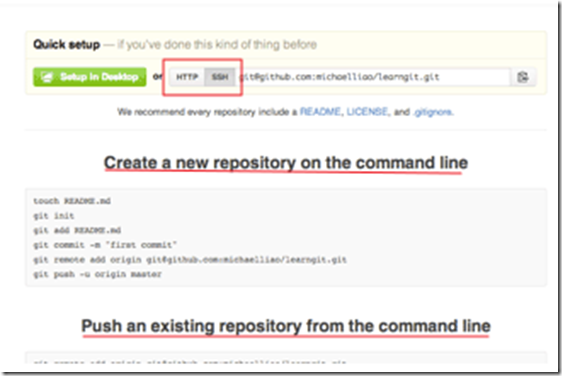This screenshot has width=562, height=376.
Task: Select the SSH protocol toggle
Action: (x=220, y=77)
